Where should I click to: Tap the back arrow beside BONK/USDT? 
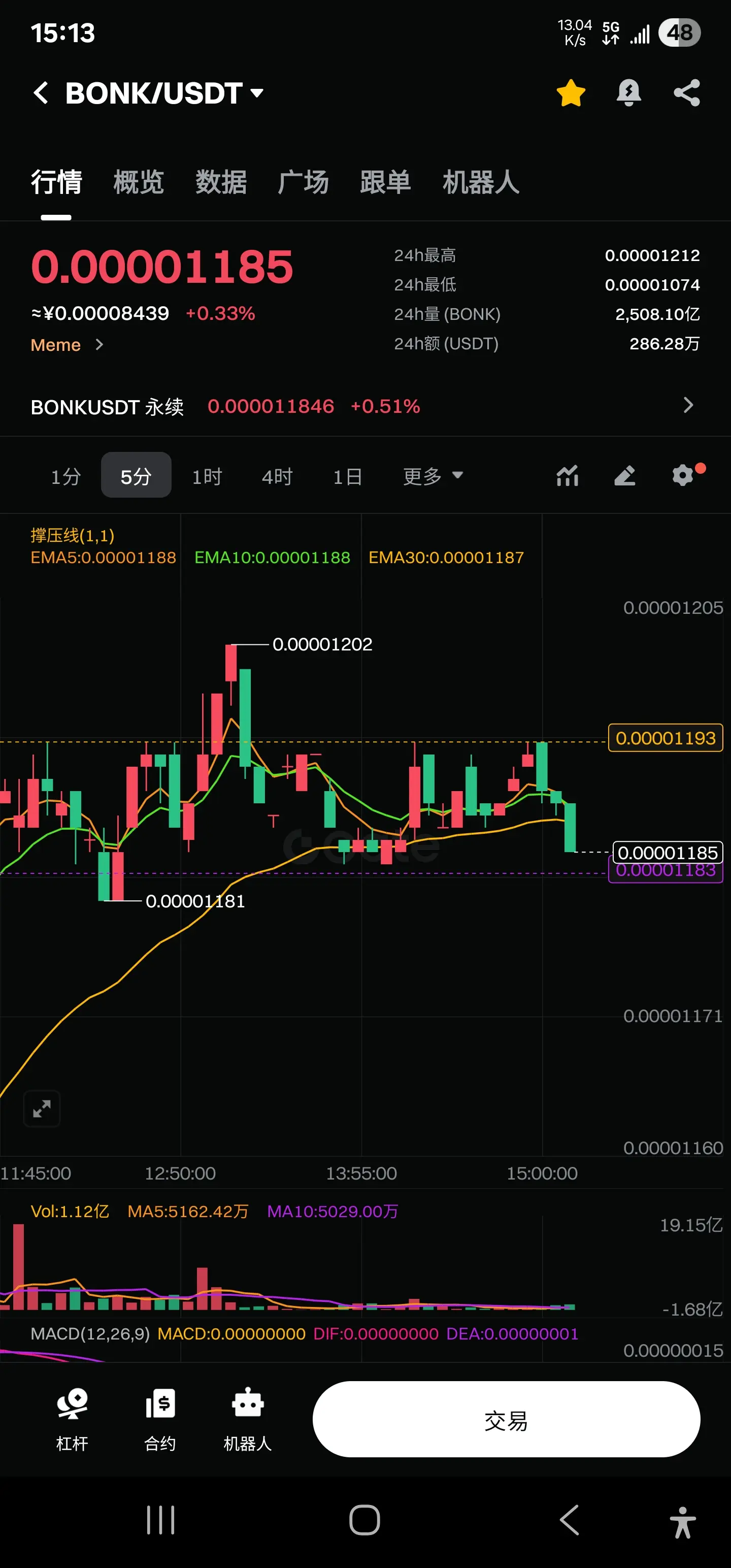click(x=41, y=93)
